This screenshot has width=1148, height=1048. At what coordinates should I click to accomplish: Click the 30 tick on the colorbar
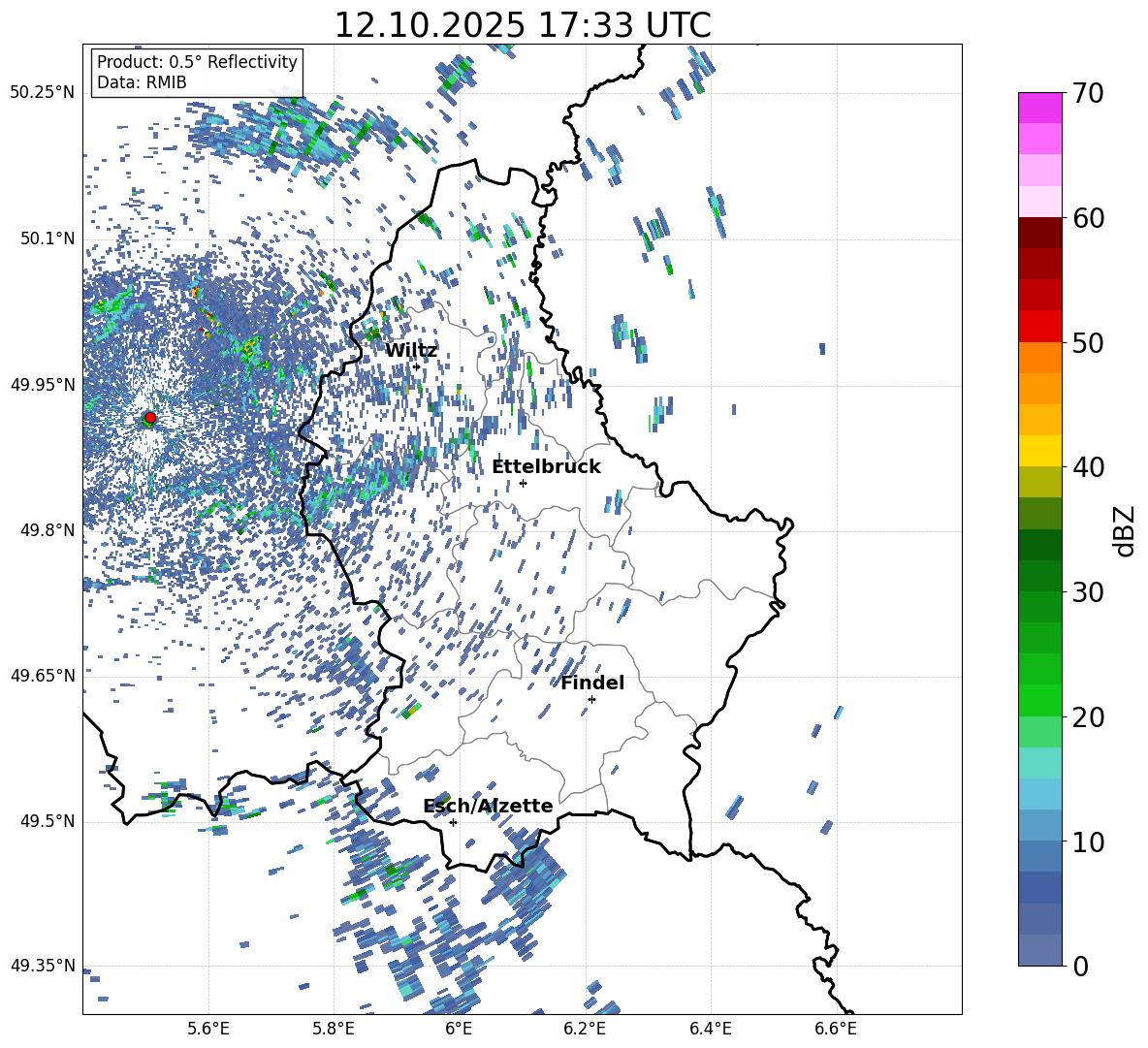1087,592
